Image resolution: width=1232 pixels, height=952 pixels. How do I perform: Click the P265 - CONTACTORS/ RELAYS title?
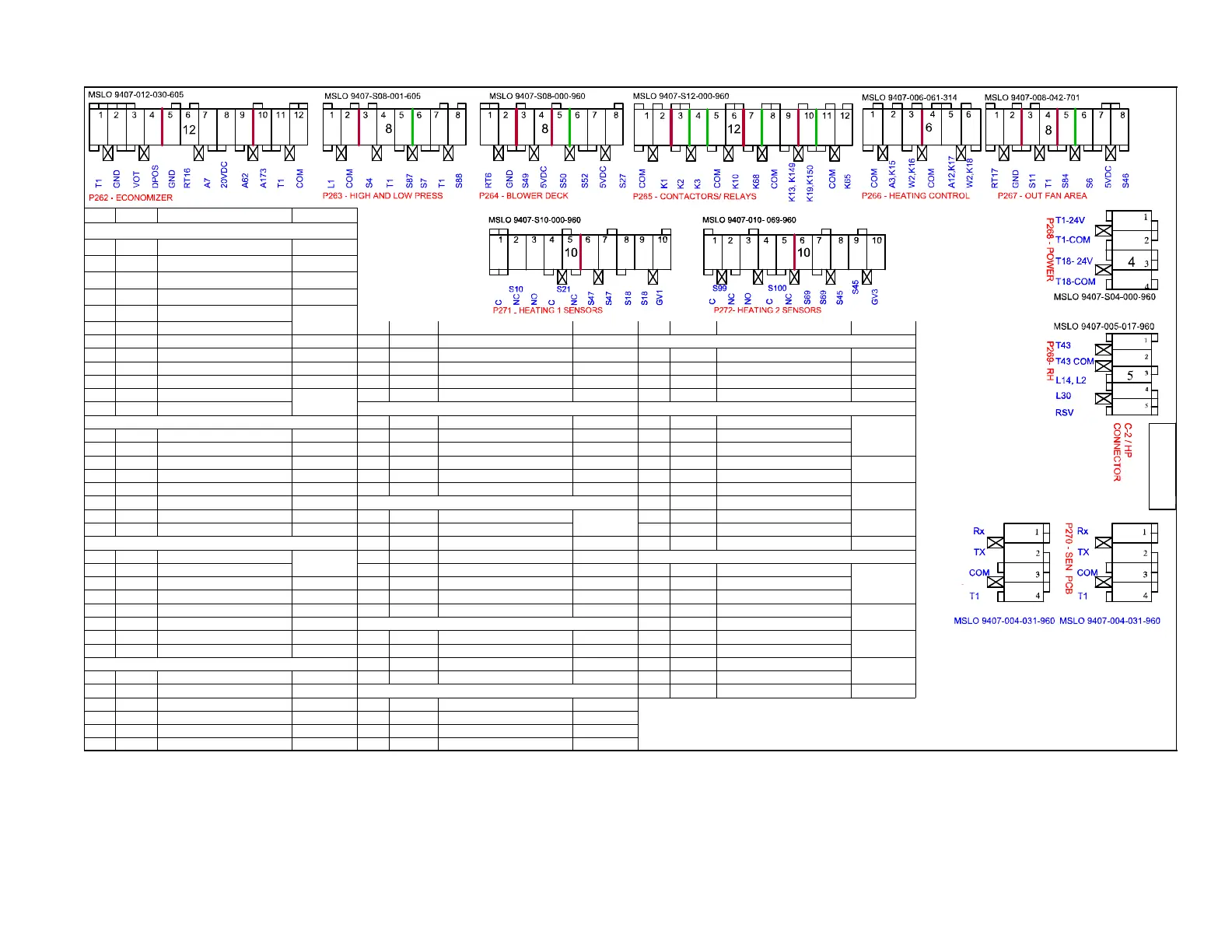[x=695, y=197]
